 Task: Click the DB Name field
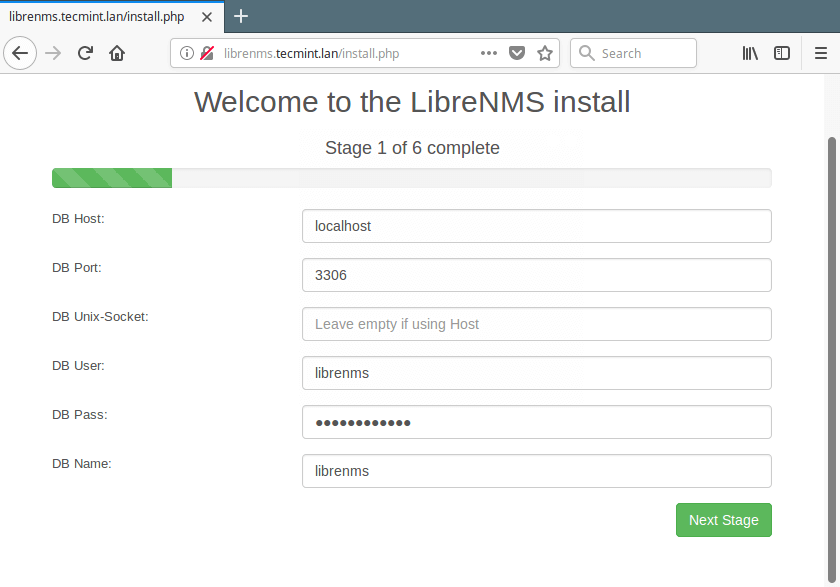[537, 471]
